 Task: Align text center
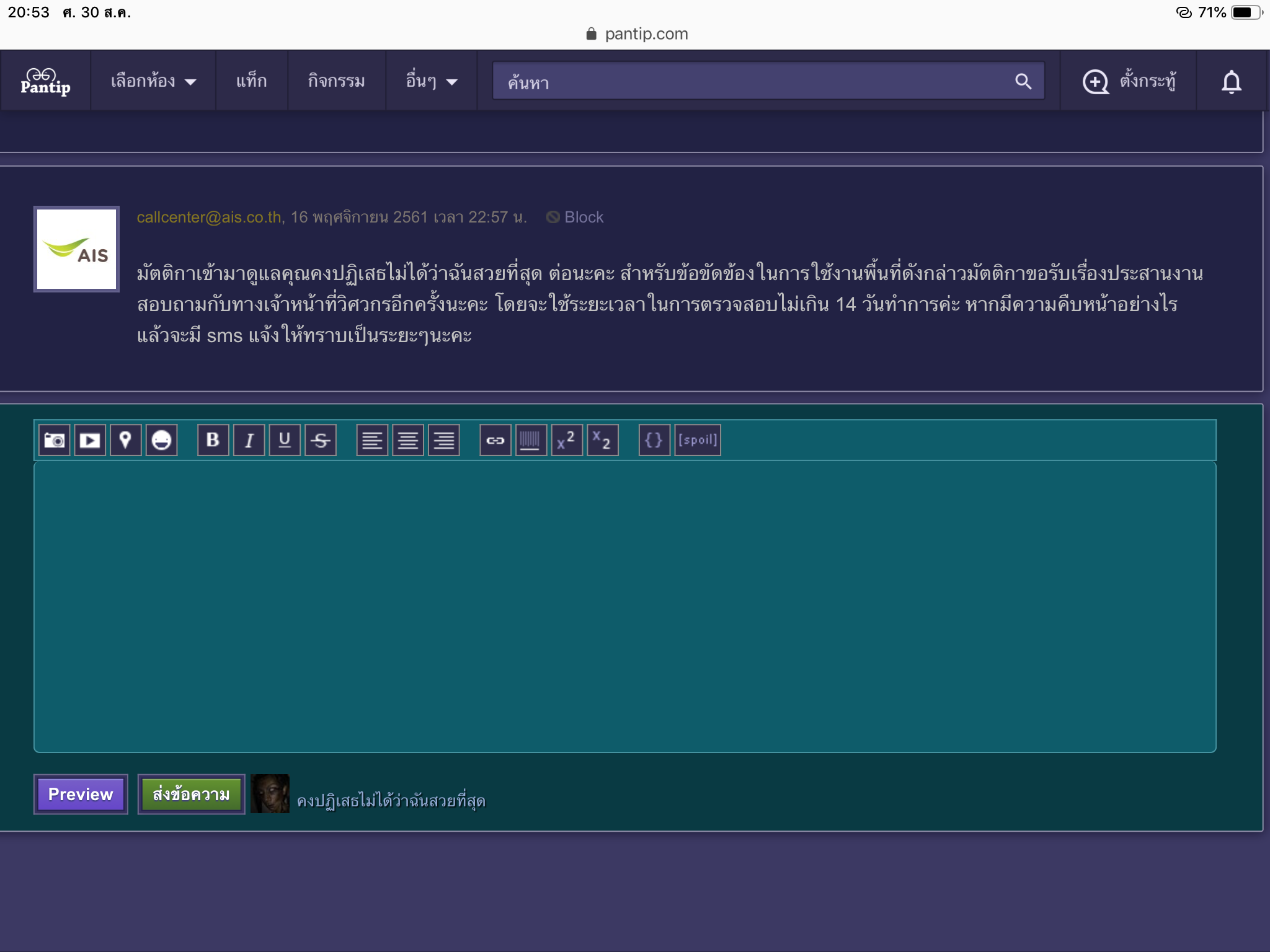pos(408,440)
